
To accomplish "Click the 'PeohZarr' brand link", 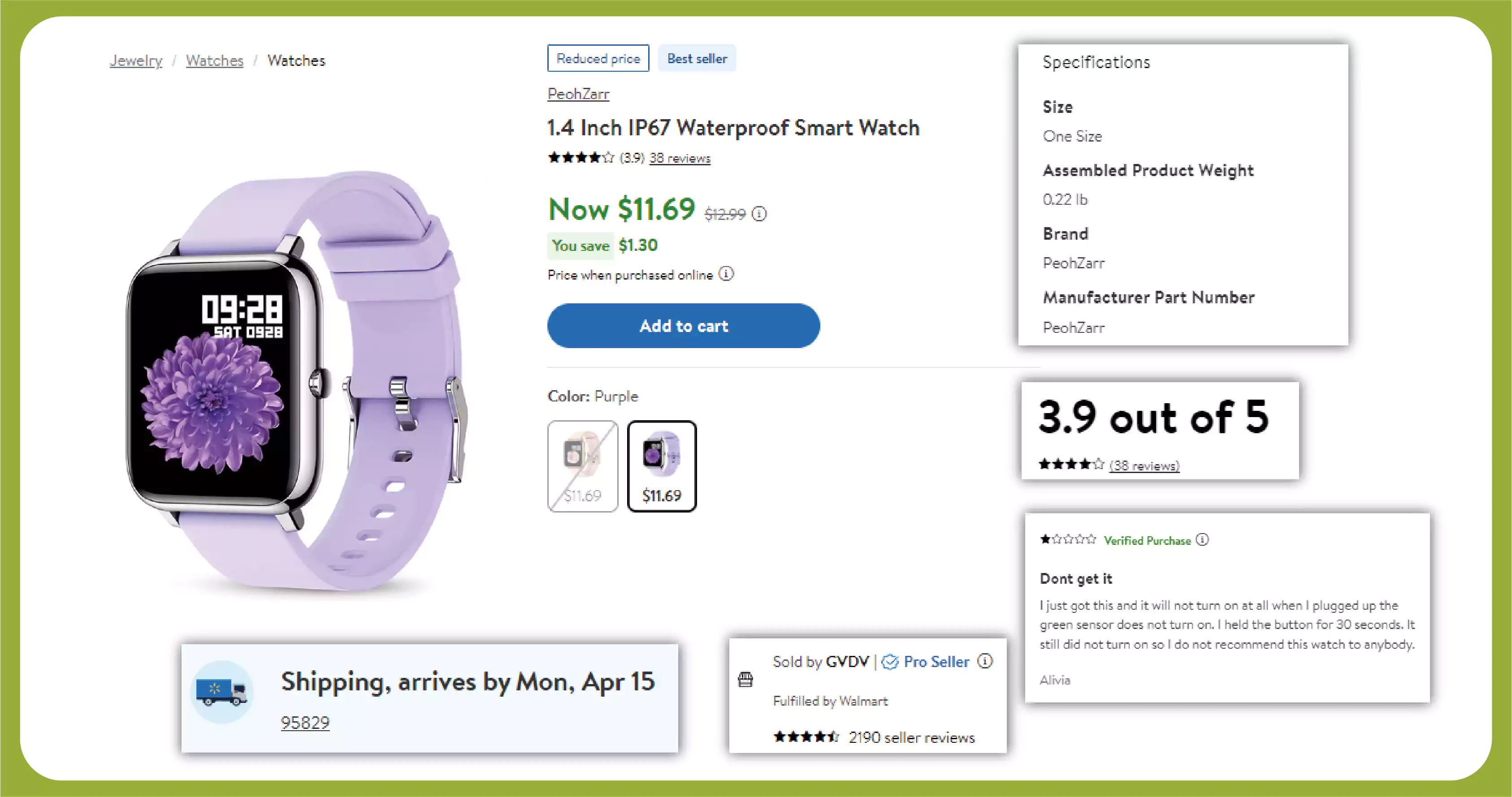I will [578, 93].
